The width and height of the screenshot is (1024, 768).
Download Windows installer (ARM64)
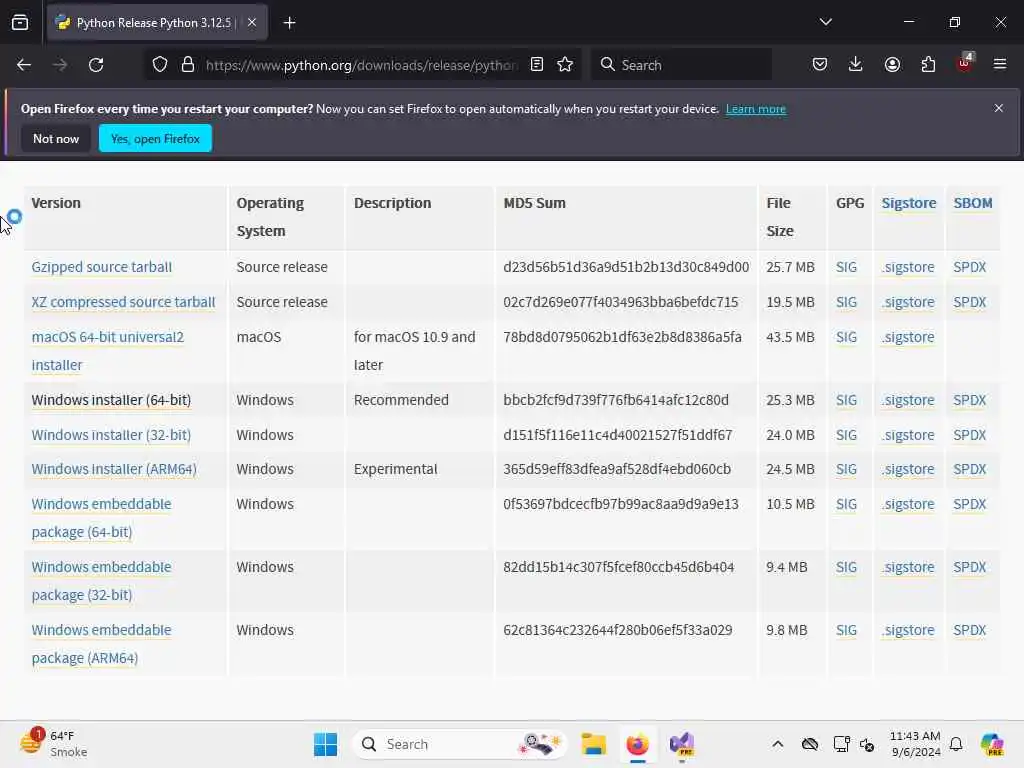(x=114, y=469)
